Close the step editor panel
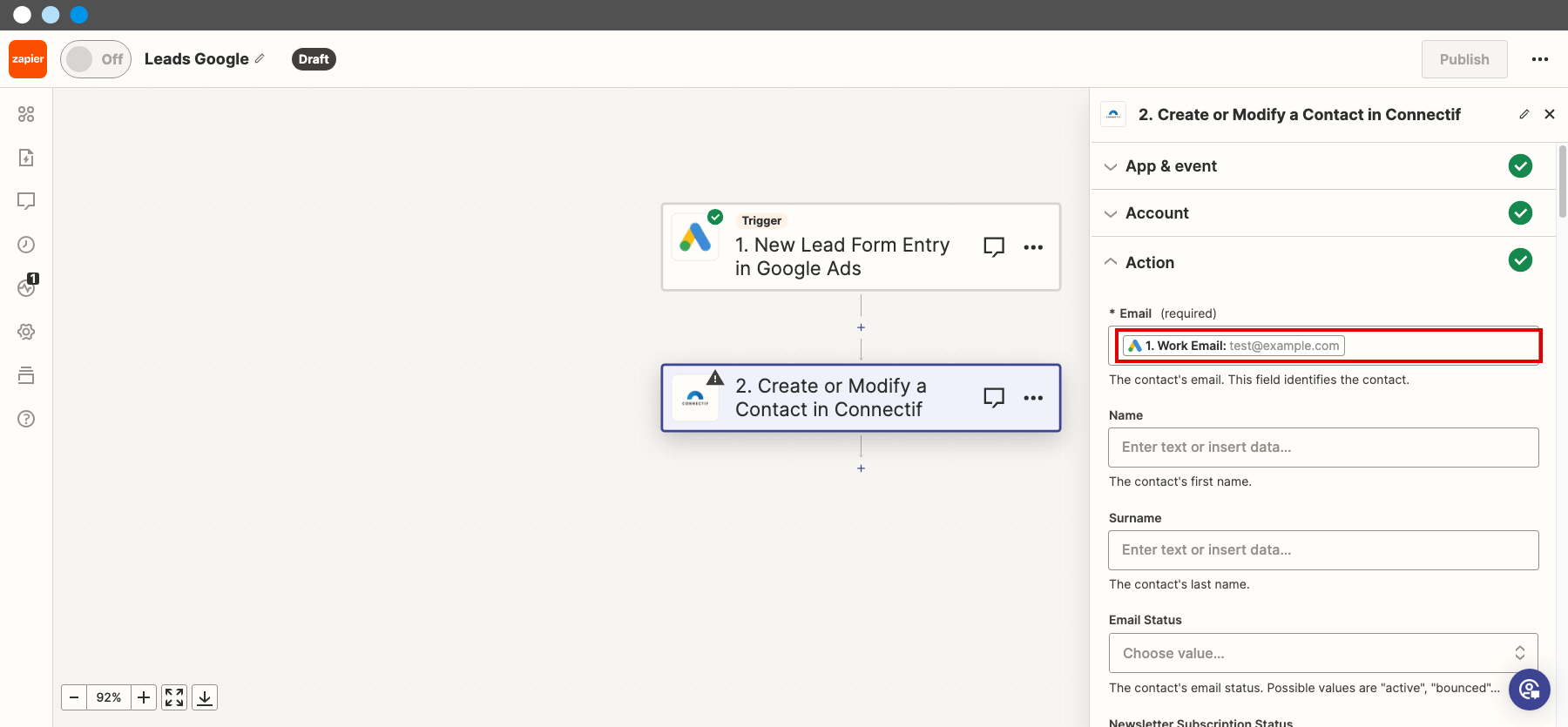Screen dimensions: 1568x727 click(1550, 114)
